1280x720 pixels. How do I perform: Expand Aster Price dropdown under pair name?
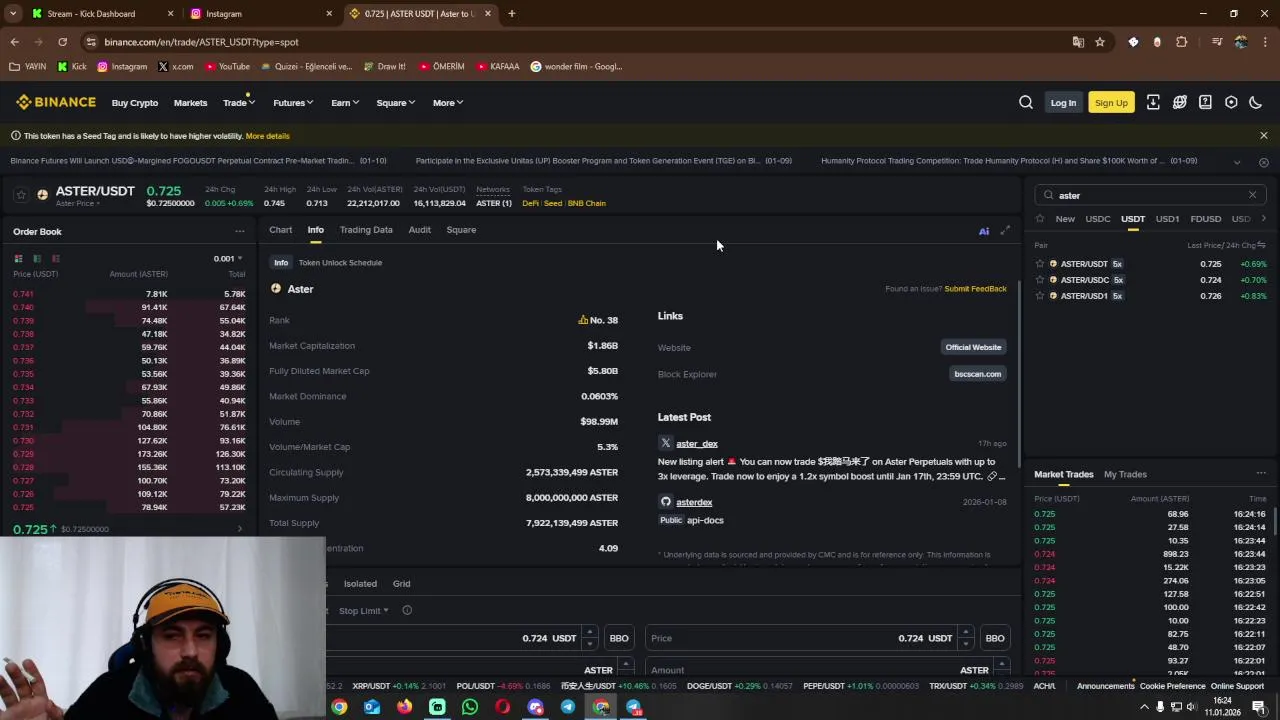(x=78, y=204)
